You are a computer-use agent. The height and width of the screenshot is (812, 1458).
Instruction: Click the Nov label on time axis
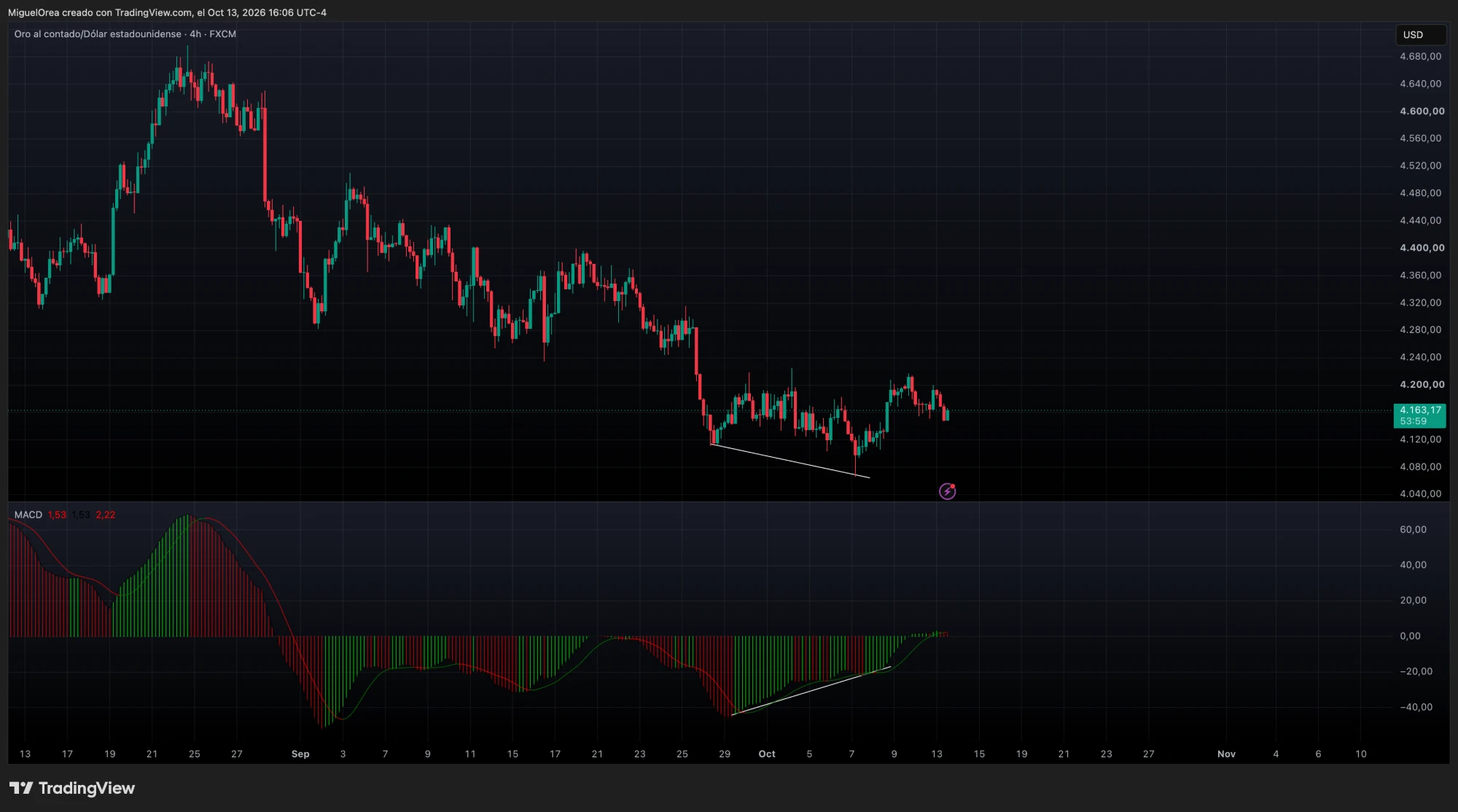1226,754
